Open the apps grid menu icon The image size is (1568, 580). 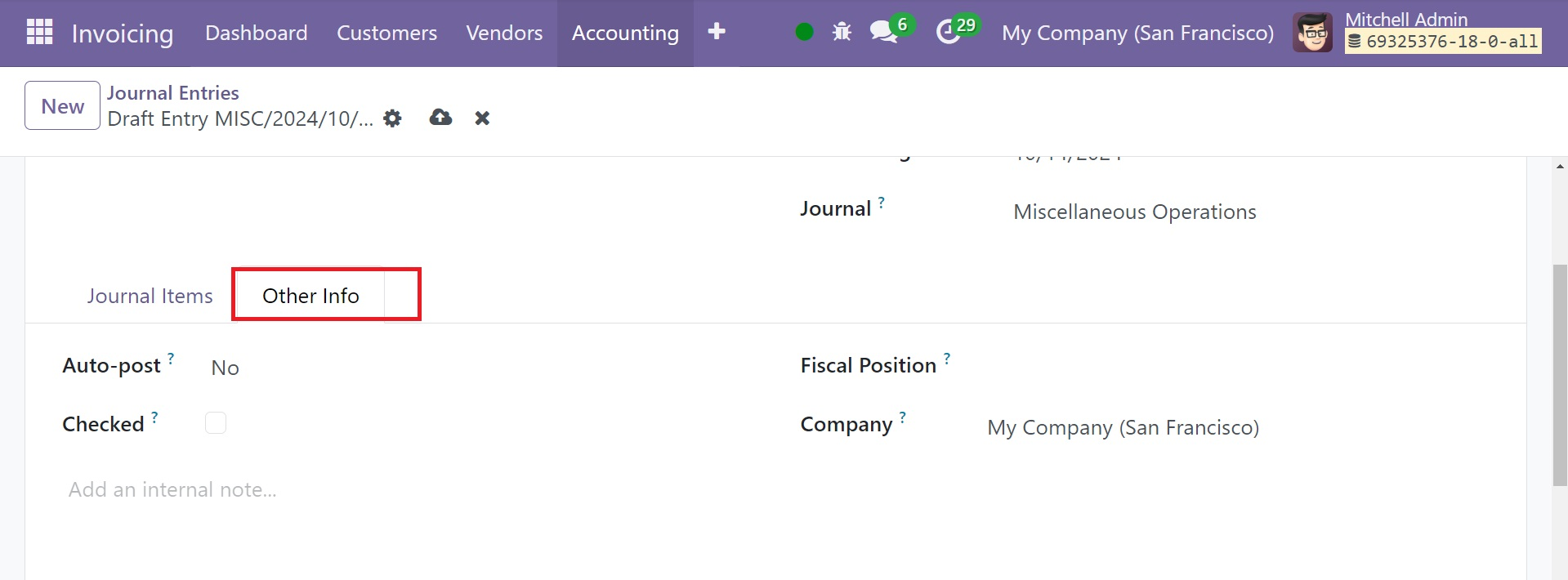pyautogui.click(x=39, y=33)
